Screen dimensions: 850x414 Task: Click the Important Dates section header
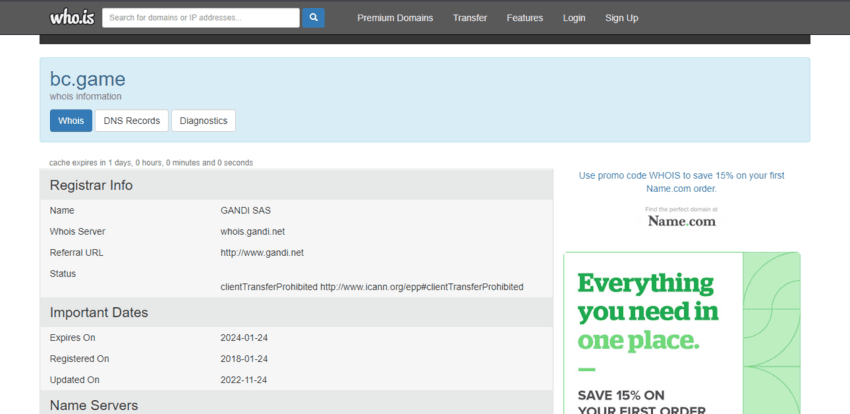click(99, 312)
